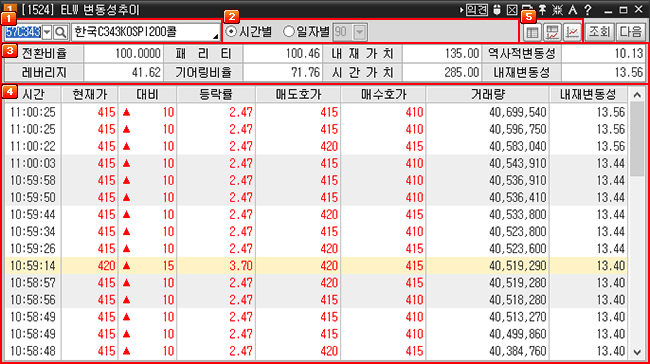650x364 pixels.
Task: Open the 90 day count dropdown
Action: (360, 32)
